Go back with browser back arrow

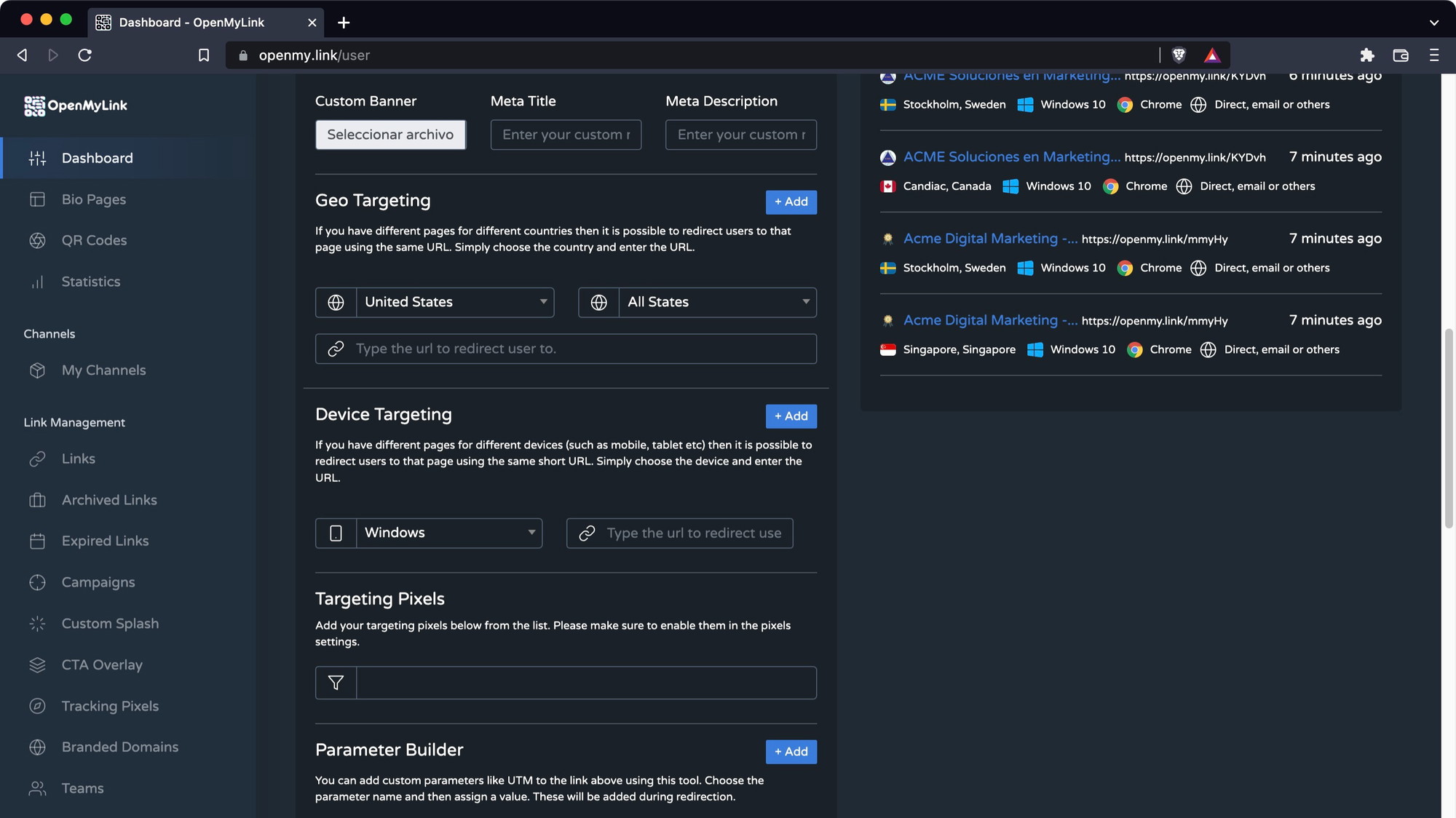point(22,55)
